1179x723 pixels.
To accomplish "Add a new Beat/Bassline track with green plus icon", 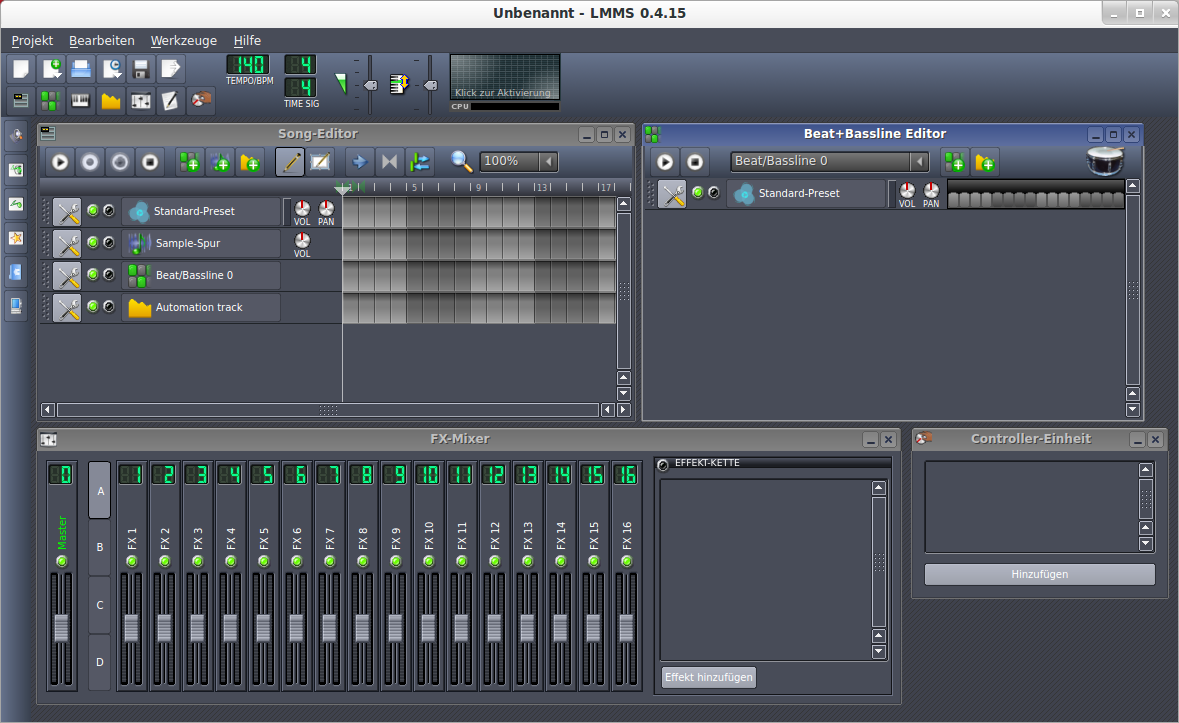I will click(x=189, y=161).
